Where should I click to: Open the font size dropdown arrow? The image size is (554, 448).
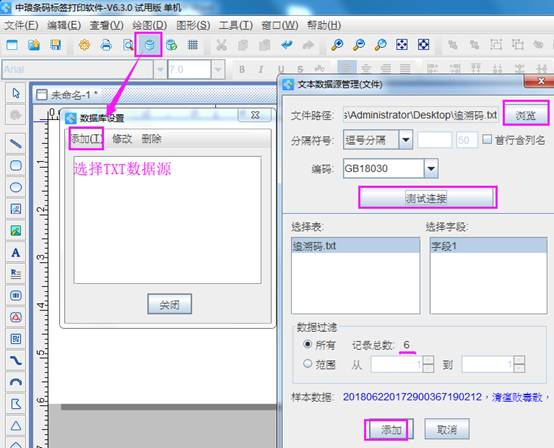[218, 69]
